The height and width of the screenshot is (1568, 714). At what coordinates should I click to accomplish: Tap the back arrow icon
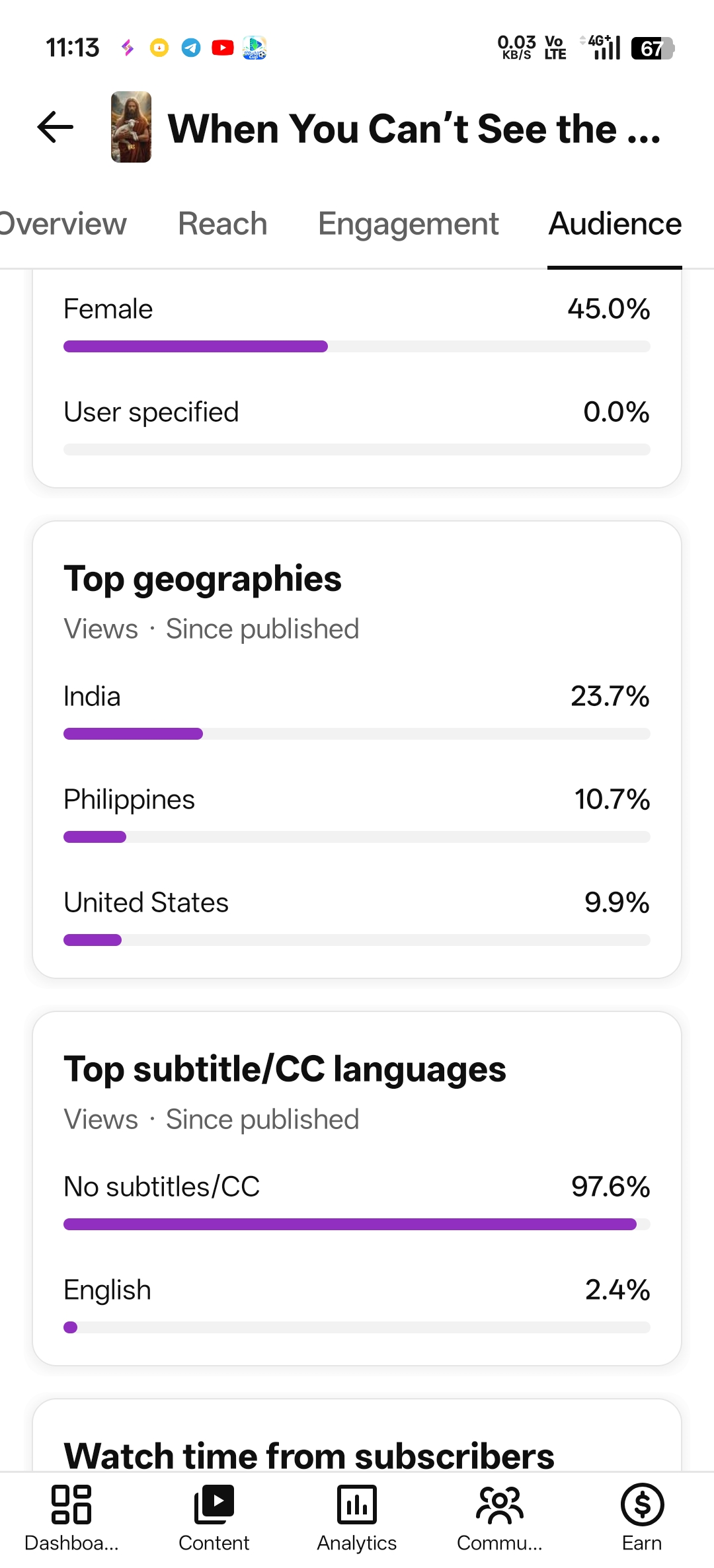pos(55,127)
